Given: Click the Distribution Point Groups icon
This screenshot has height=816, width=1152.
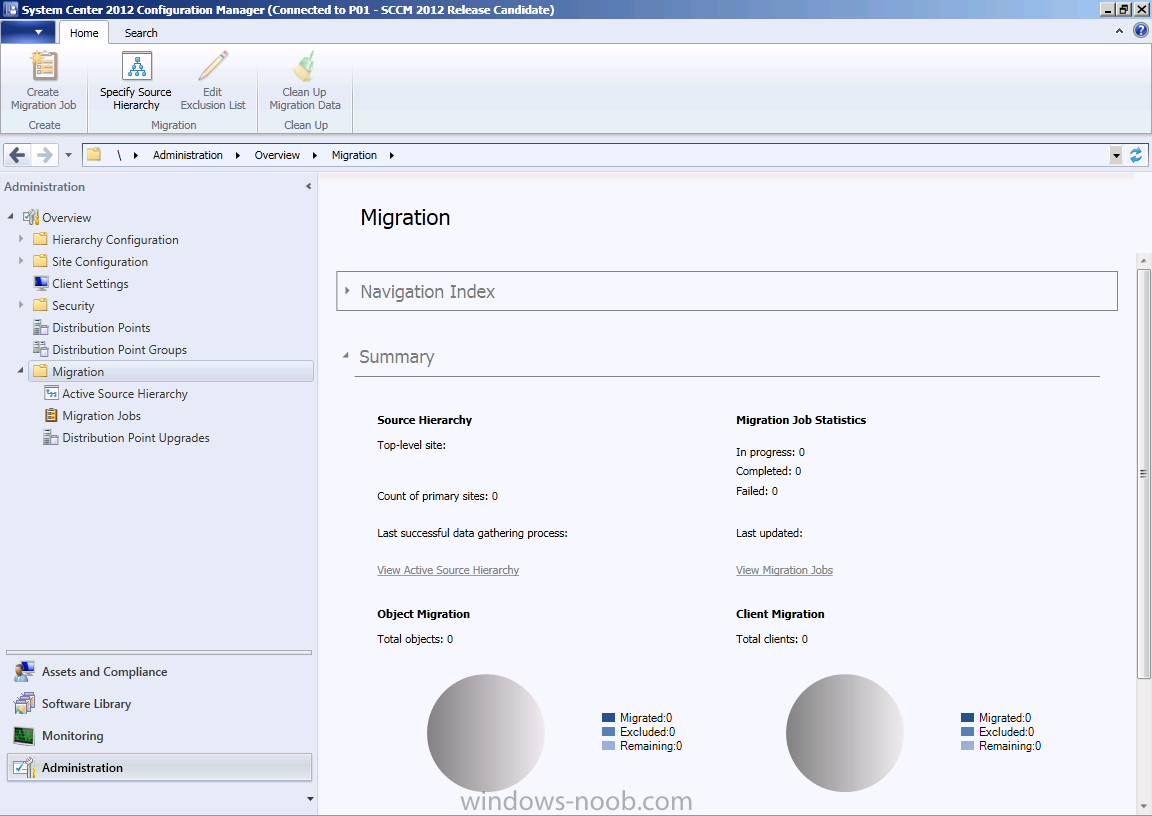Looking at the screenshot, I should coord(40,350).
